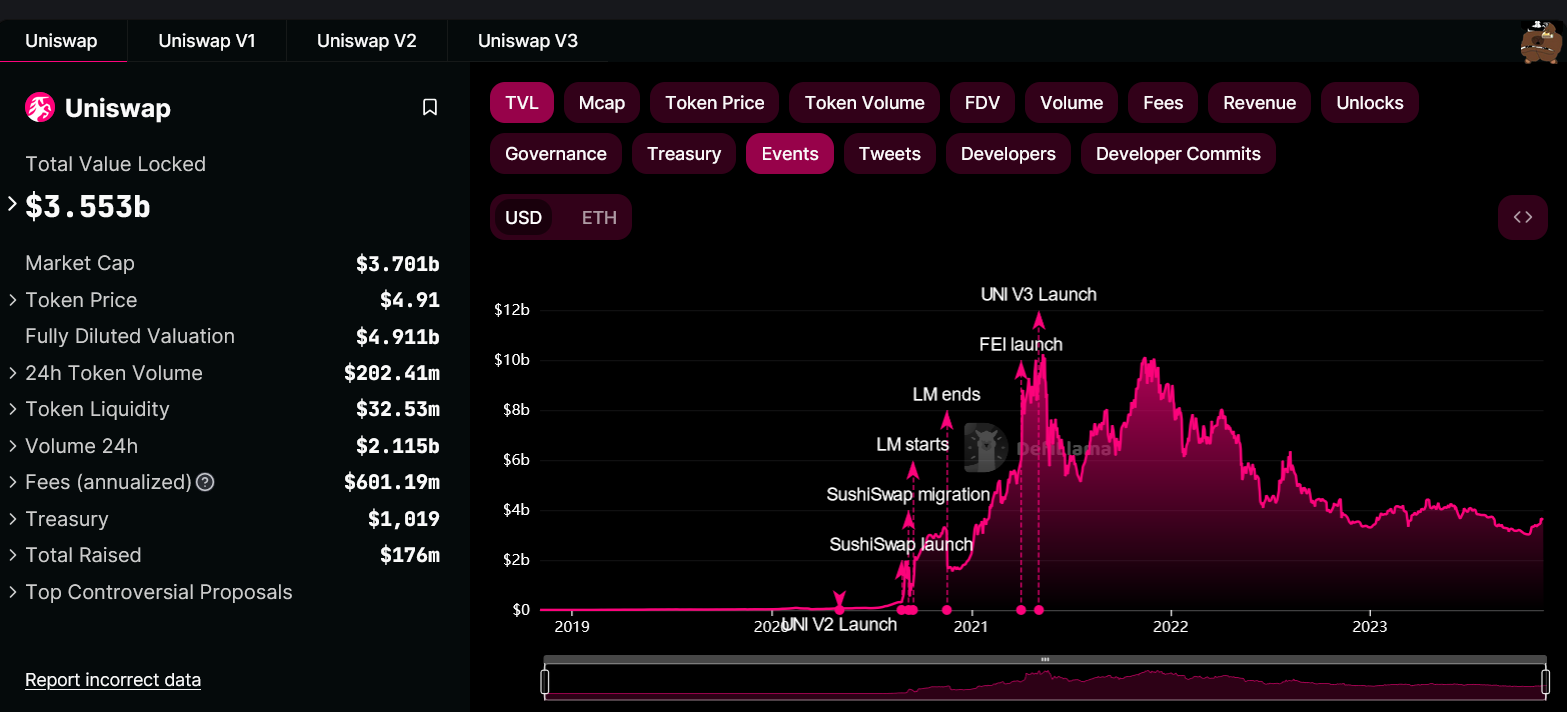Click the SushiSwap launch label
The width and height of the screenshot is (1567, 712).
(901, 545)
